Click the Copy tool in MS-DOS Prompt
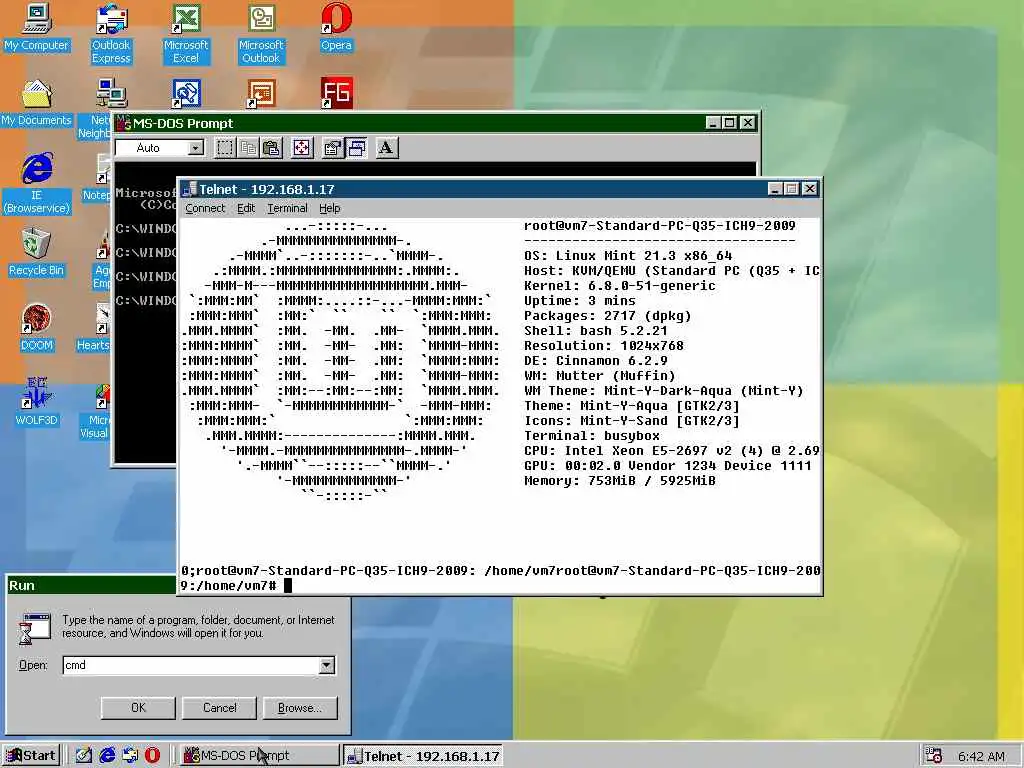Viewport: 1024px width, 768px height. (248, 148)
